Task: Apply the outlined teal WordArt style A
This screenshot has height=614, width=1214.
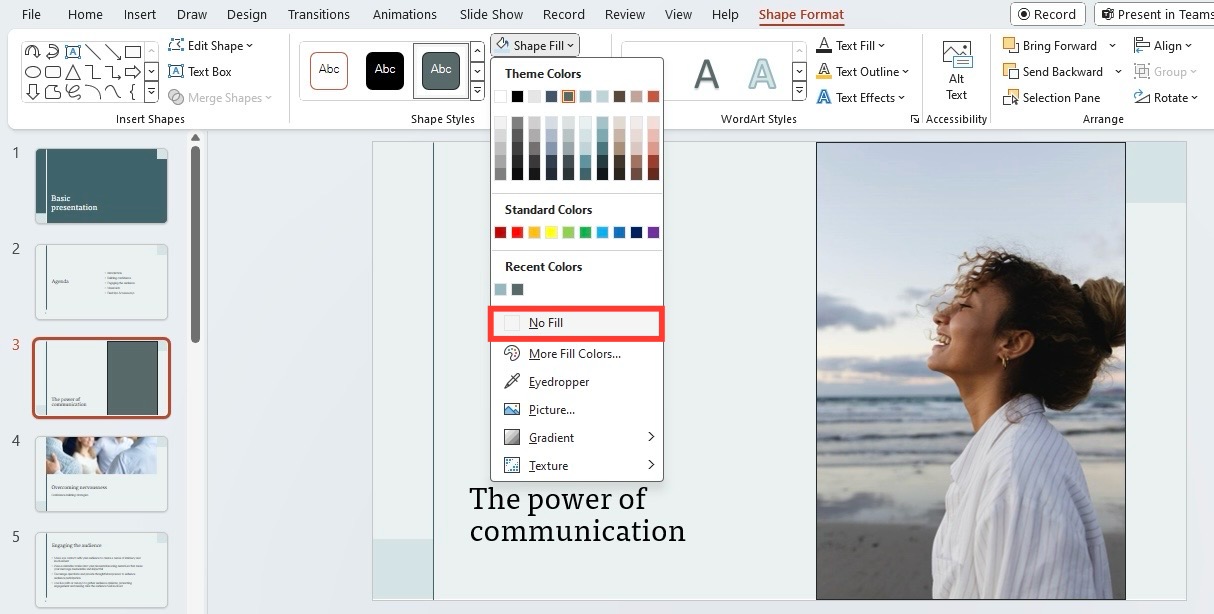Action: tap(762, 73)
